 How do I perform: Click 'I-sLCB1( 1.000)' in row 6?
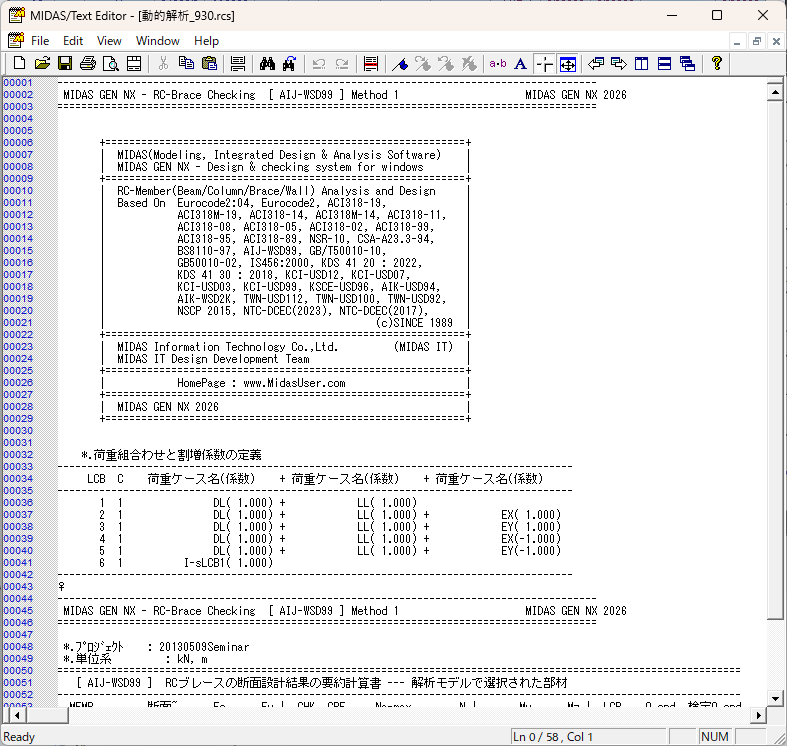[228, 563]
